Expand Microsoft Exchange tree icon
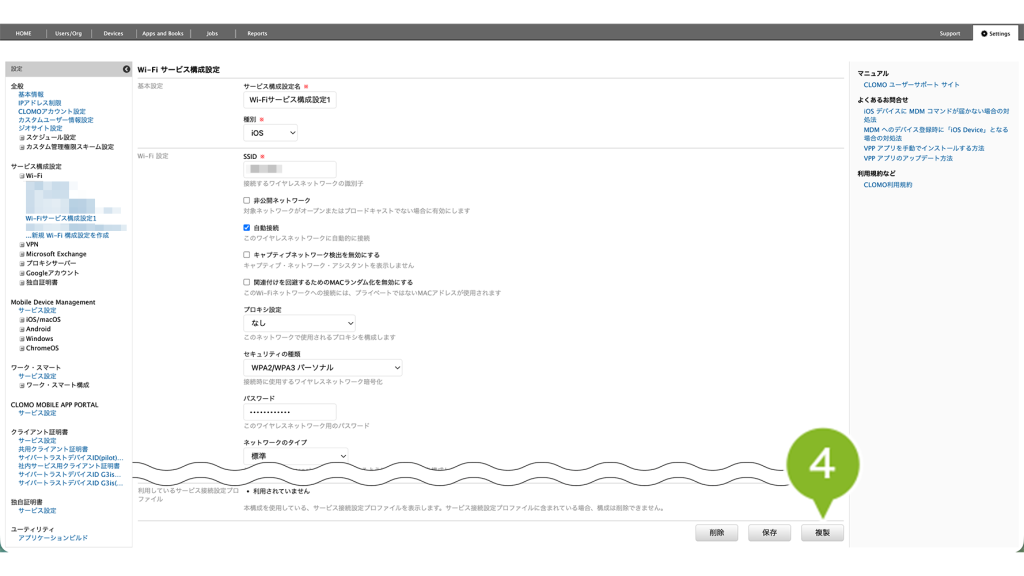Screen dimensions: 1024x576 22,254
